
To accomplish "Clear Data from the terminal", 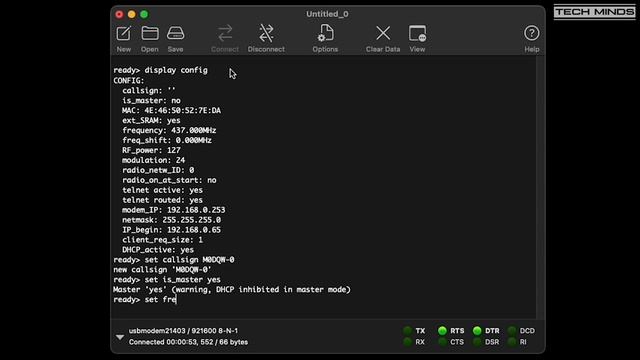I will [383, 33].
